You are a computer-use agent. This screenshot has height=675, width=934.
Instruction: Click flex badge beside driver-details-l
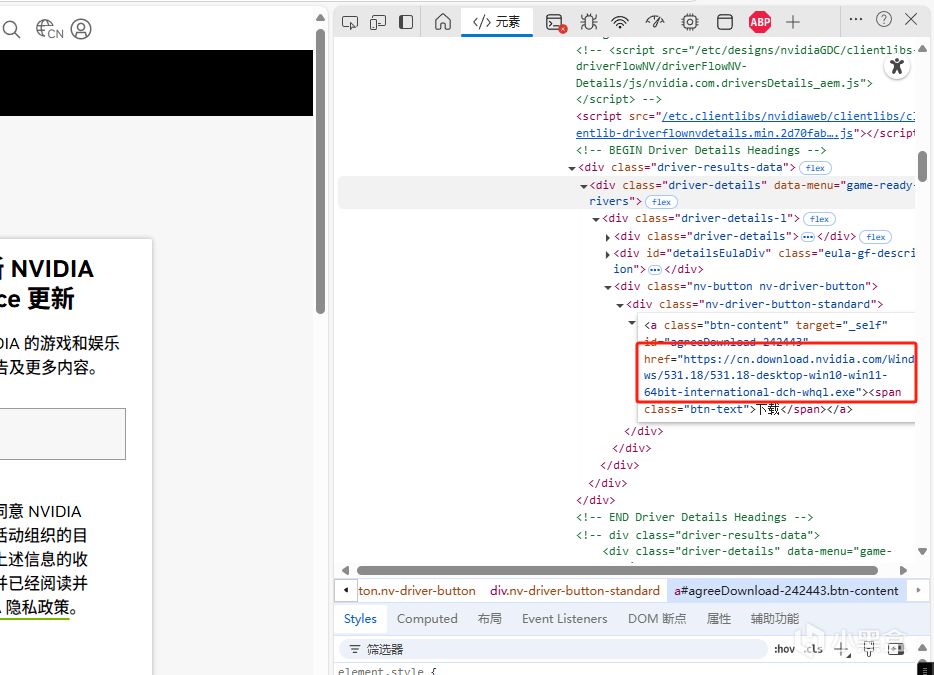coord(819,219)
